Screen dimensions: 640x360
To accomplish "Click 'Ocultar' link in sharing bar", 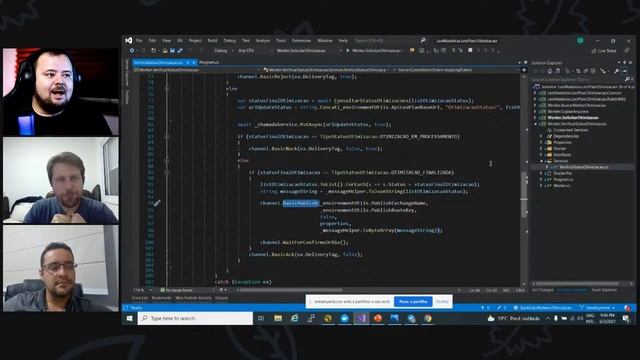I will (442, 302).
